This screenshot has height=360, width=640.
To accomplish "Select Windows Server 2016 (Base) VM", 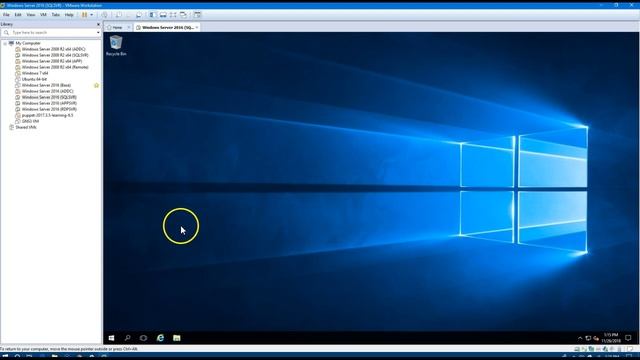I will [x=46, y=85].
